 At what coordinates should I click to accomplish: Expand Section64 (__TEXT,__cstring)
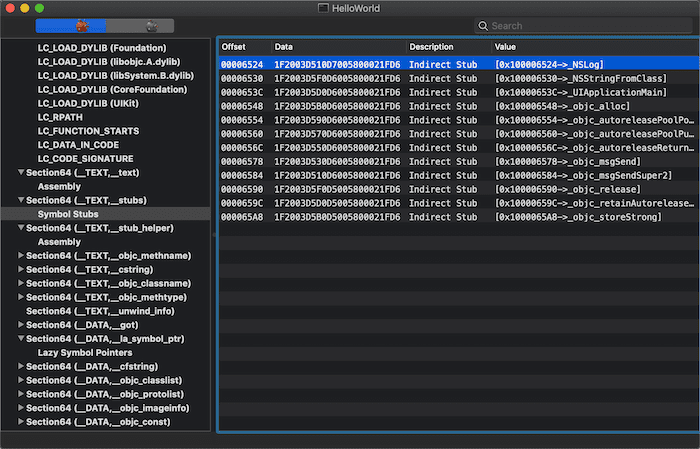(21, 269)
